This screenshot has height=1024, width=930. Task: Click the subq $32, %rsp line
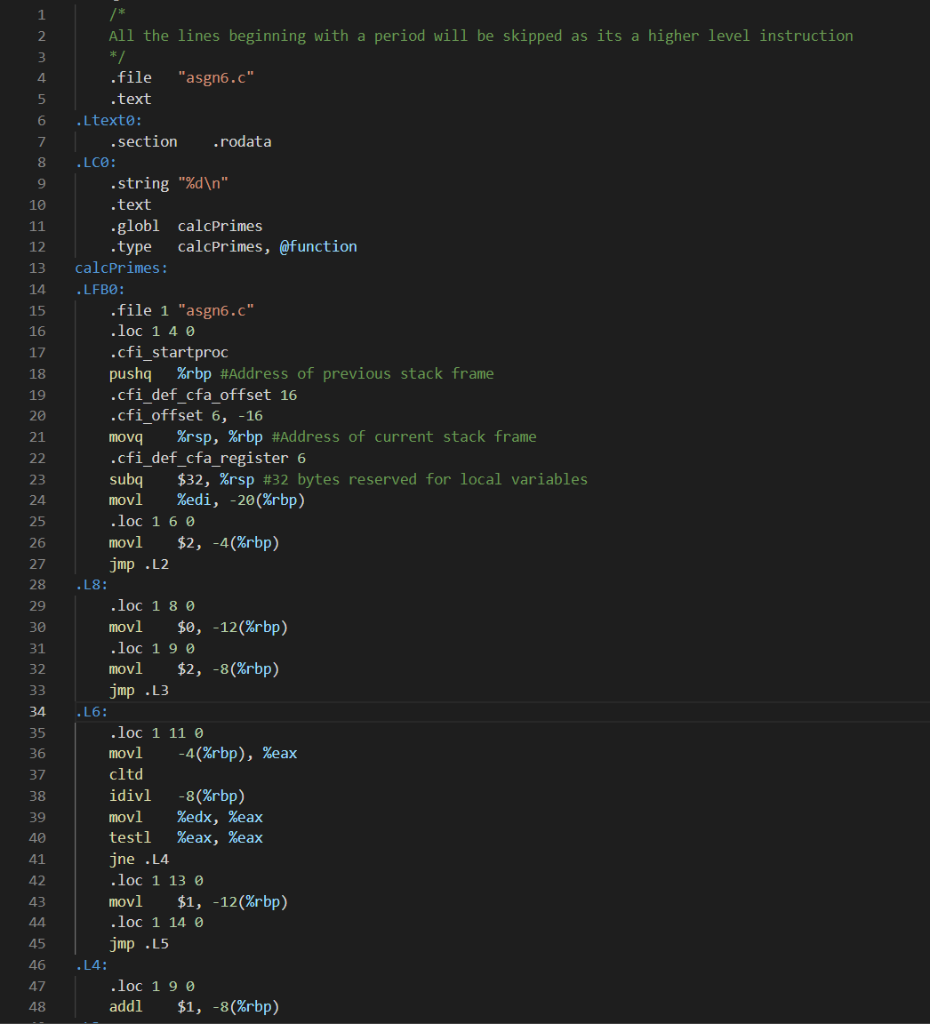(x=180, y=478)
